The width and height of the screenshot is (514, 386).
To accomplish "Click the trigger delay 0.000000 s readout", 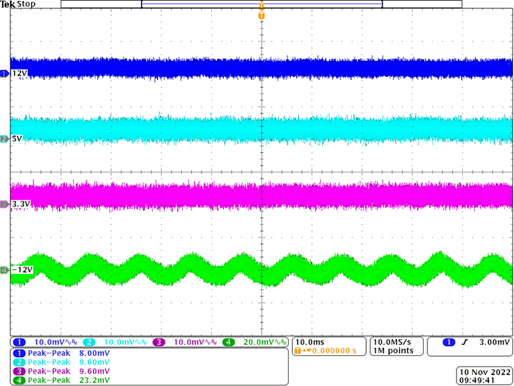I will (334, 351).
